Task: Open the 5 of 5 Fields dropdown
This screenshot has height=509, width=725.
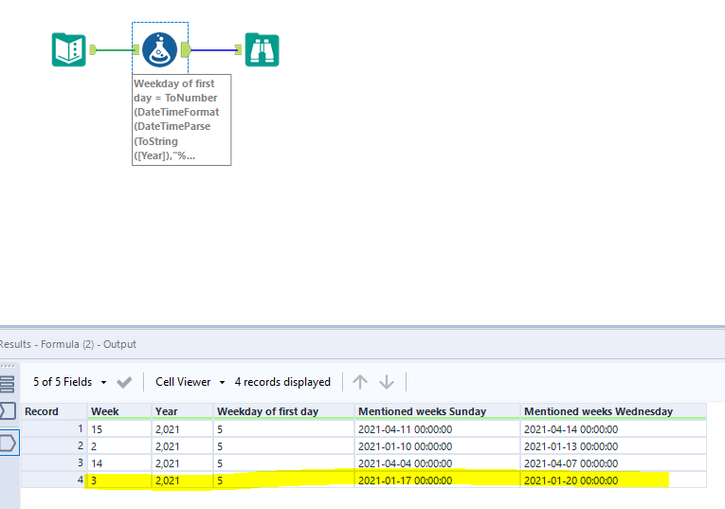Action: 70,382
